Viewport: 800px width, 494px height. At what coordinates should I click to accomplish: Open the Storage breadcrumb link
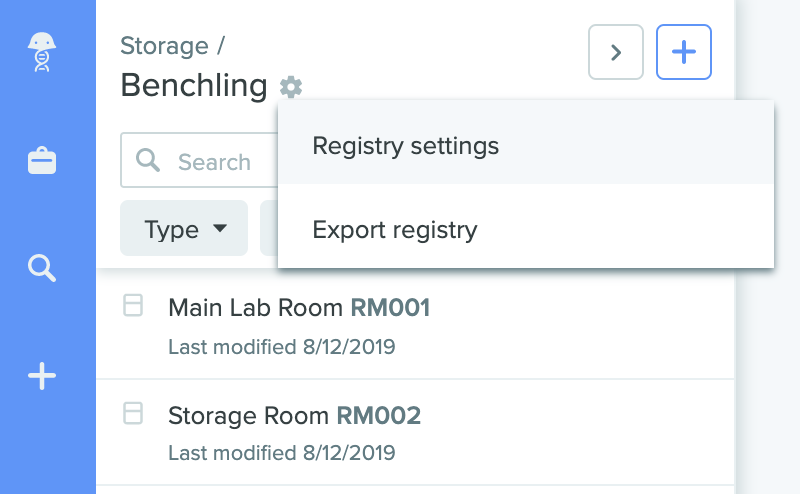[164, 46]
